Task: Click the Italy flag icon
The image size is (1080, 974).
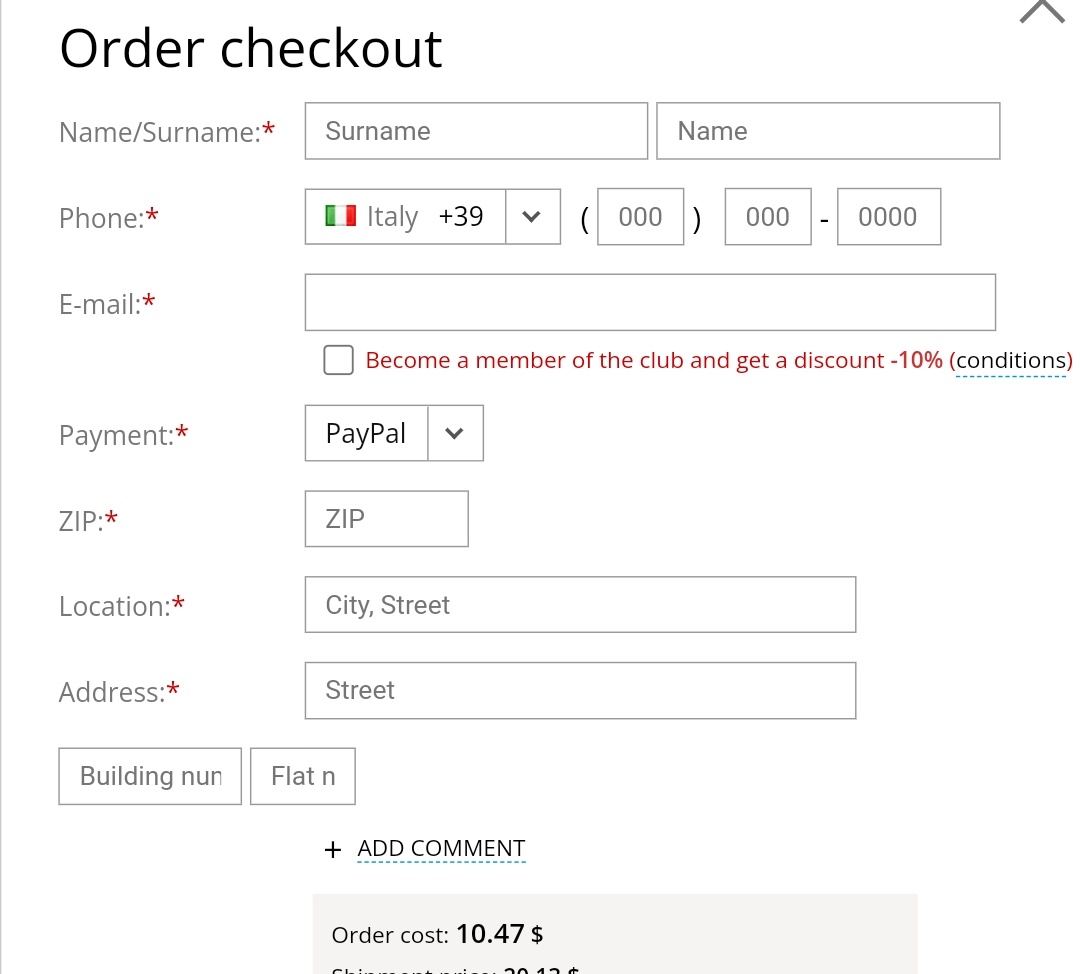Action: (x=340, y=216)
